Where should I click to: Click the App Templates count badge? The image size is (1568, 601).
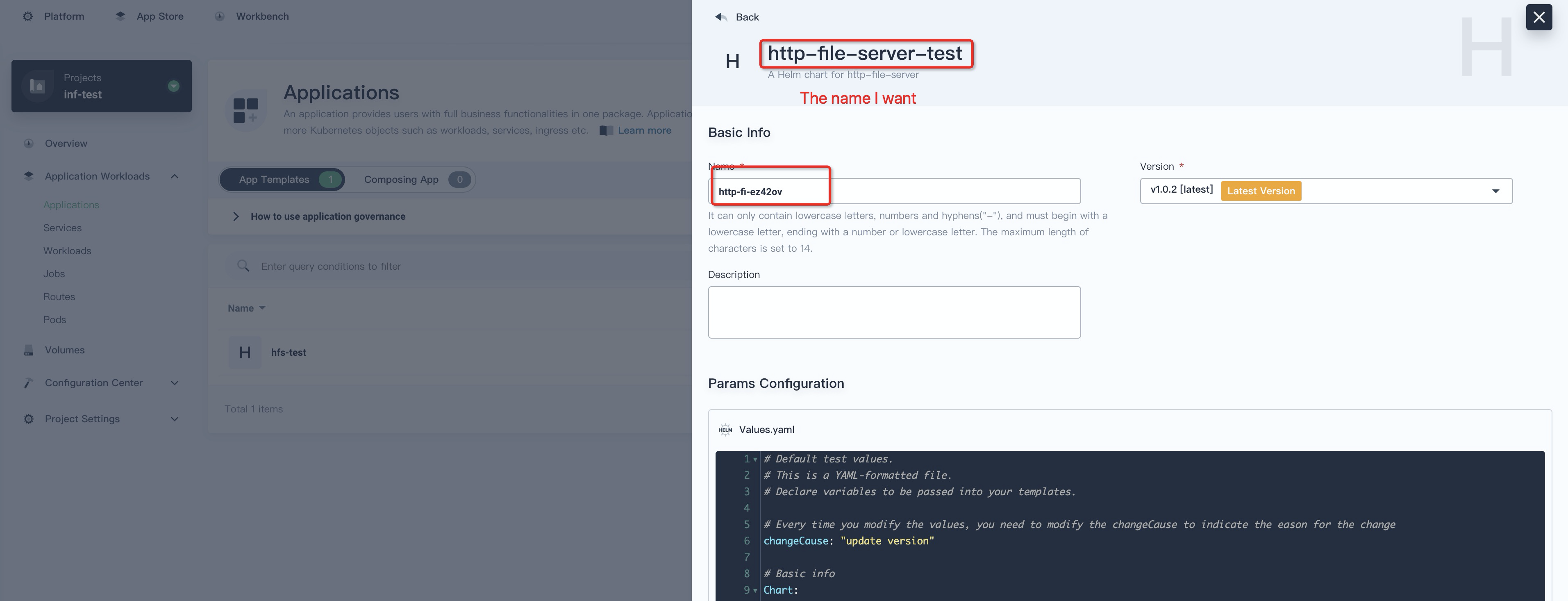(x=330, y=180)
